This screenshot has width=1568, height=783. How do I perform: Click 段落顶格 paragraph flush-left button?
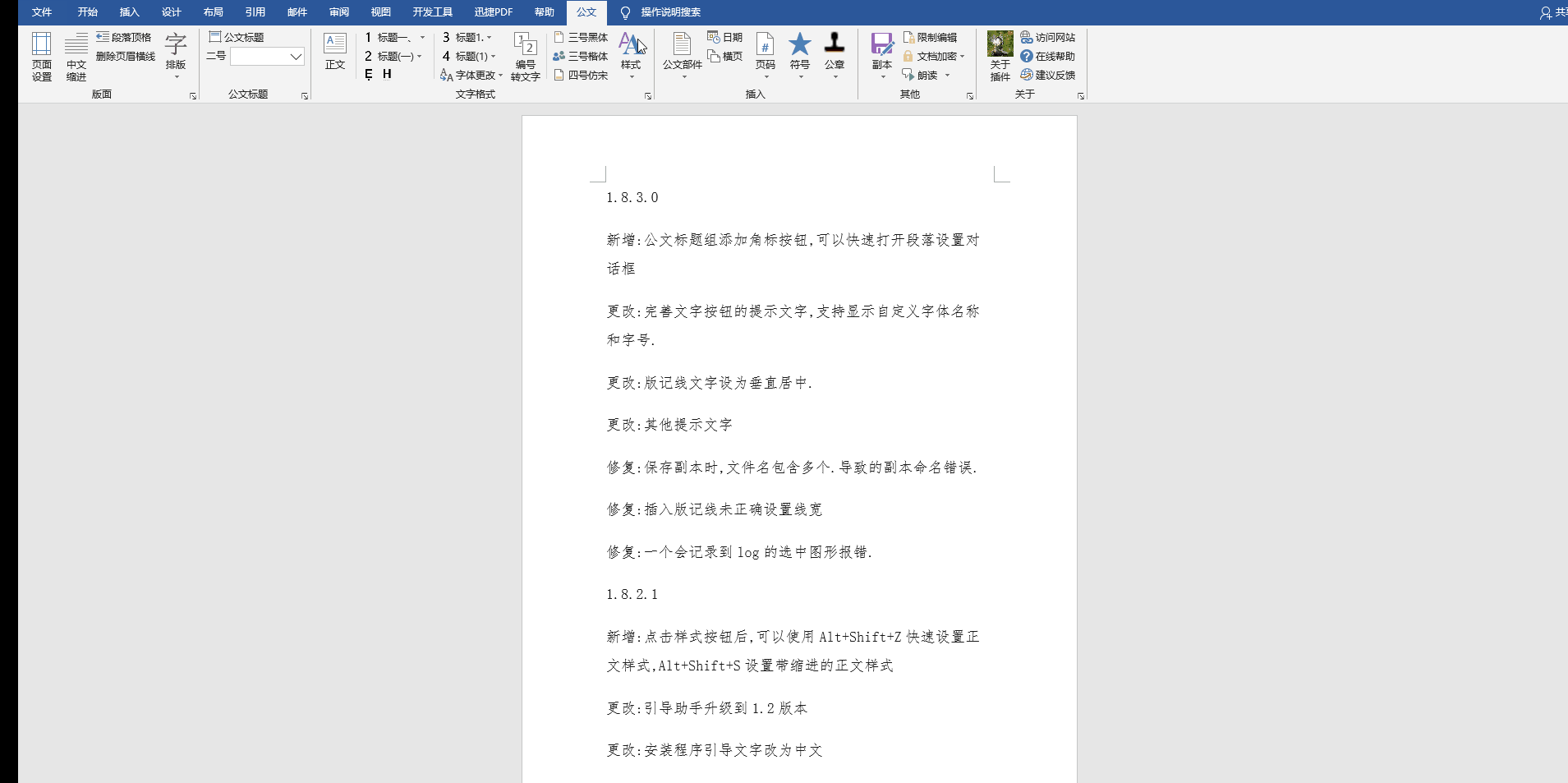click(x=124, y=37)
